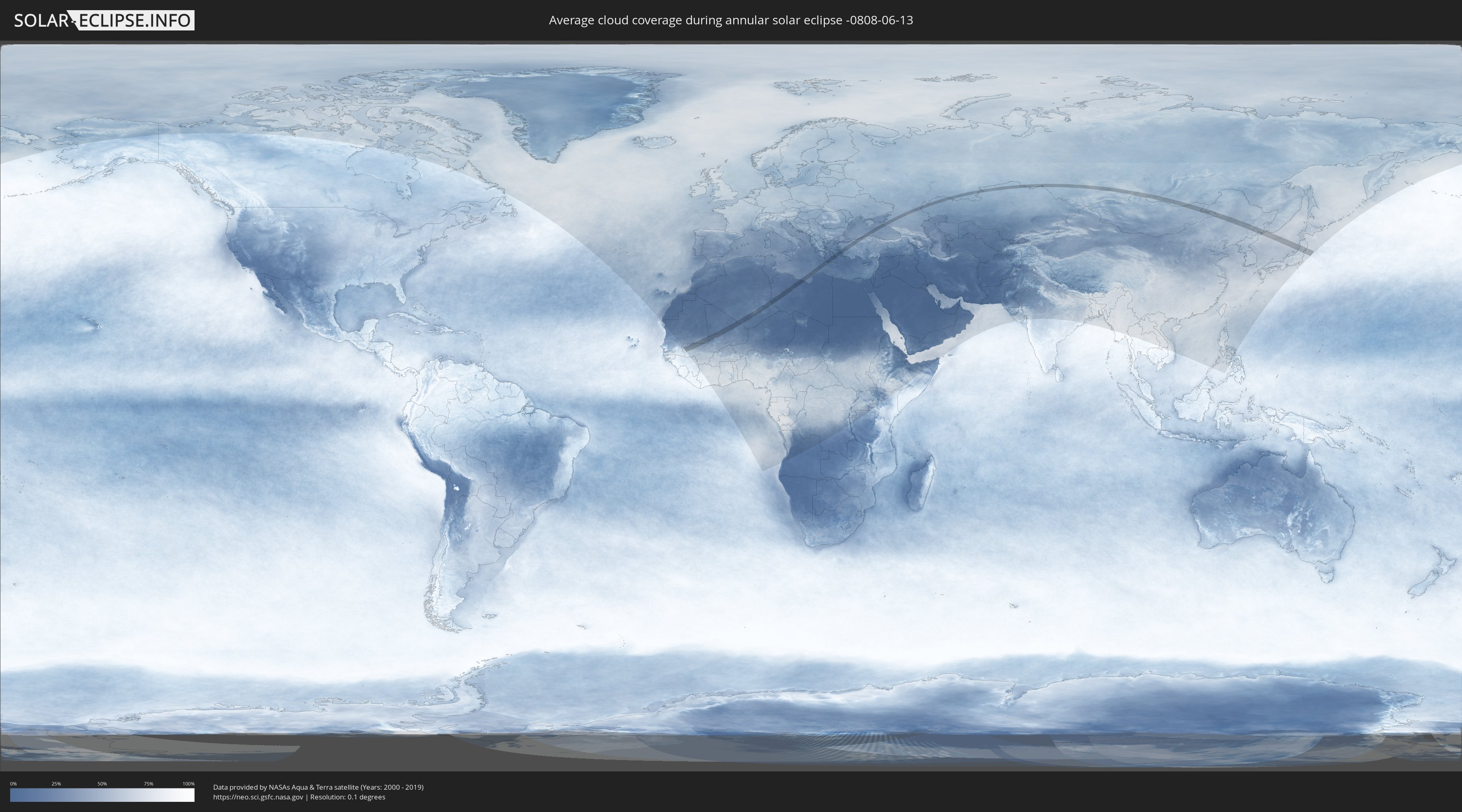The height and width of the screenshot is (812, 1462).
Task: Click the '50%' legend label
Action: click(102, 784)
